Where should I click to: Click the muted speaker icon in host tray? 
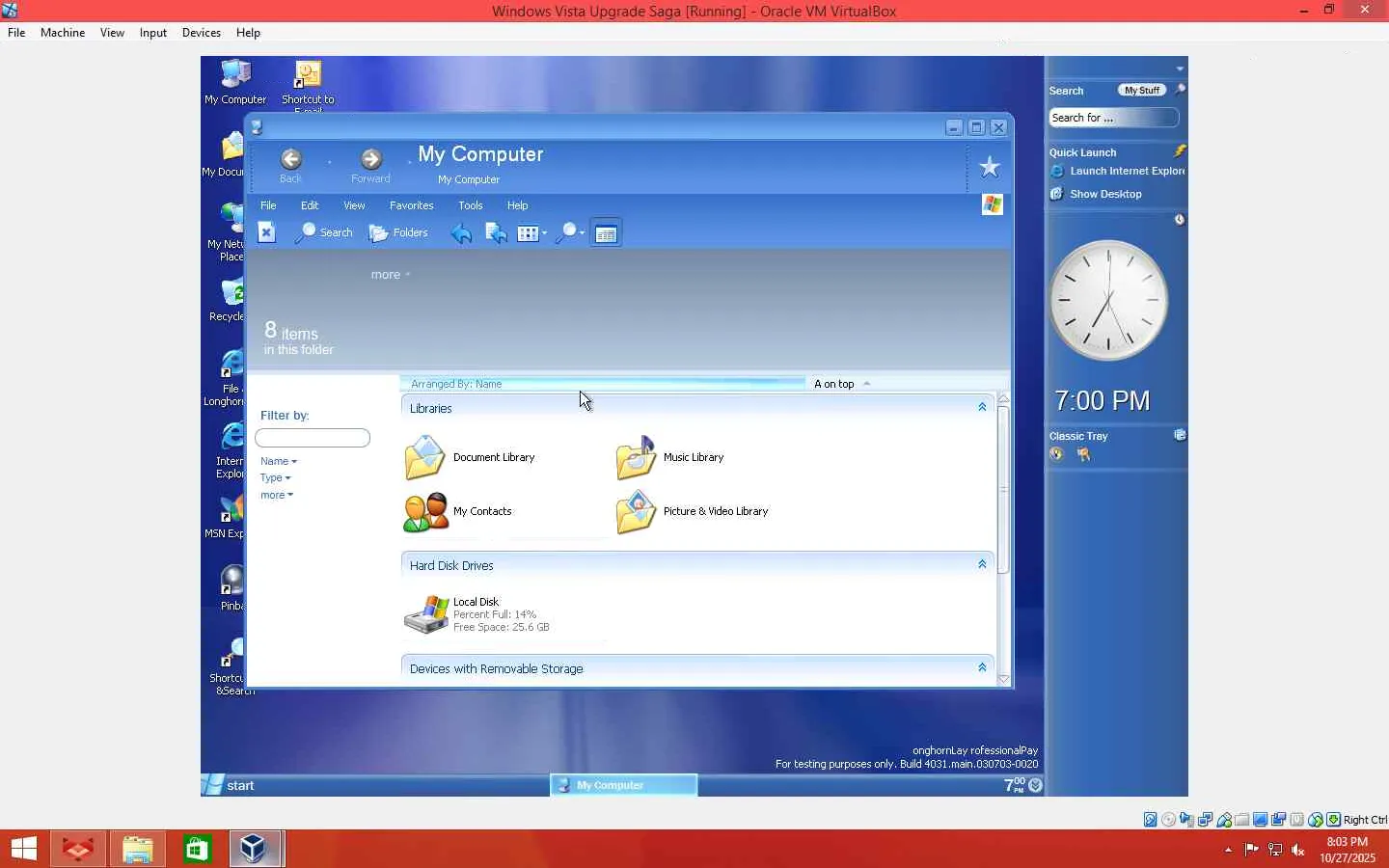pyautogui.click(x=1298, y=850)
